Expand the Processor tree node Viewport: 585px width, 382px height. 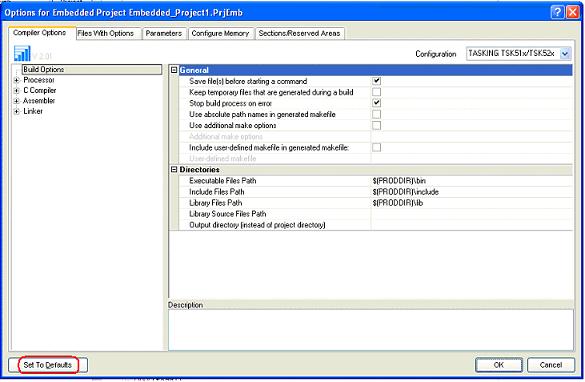coord(16,80)
